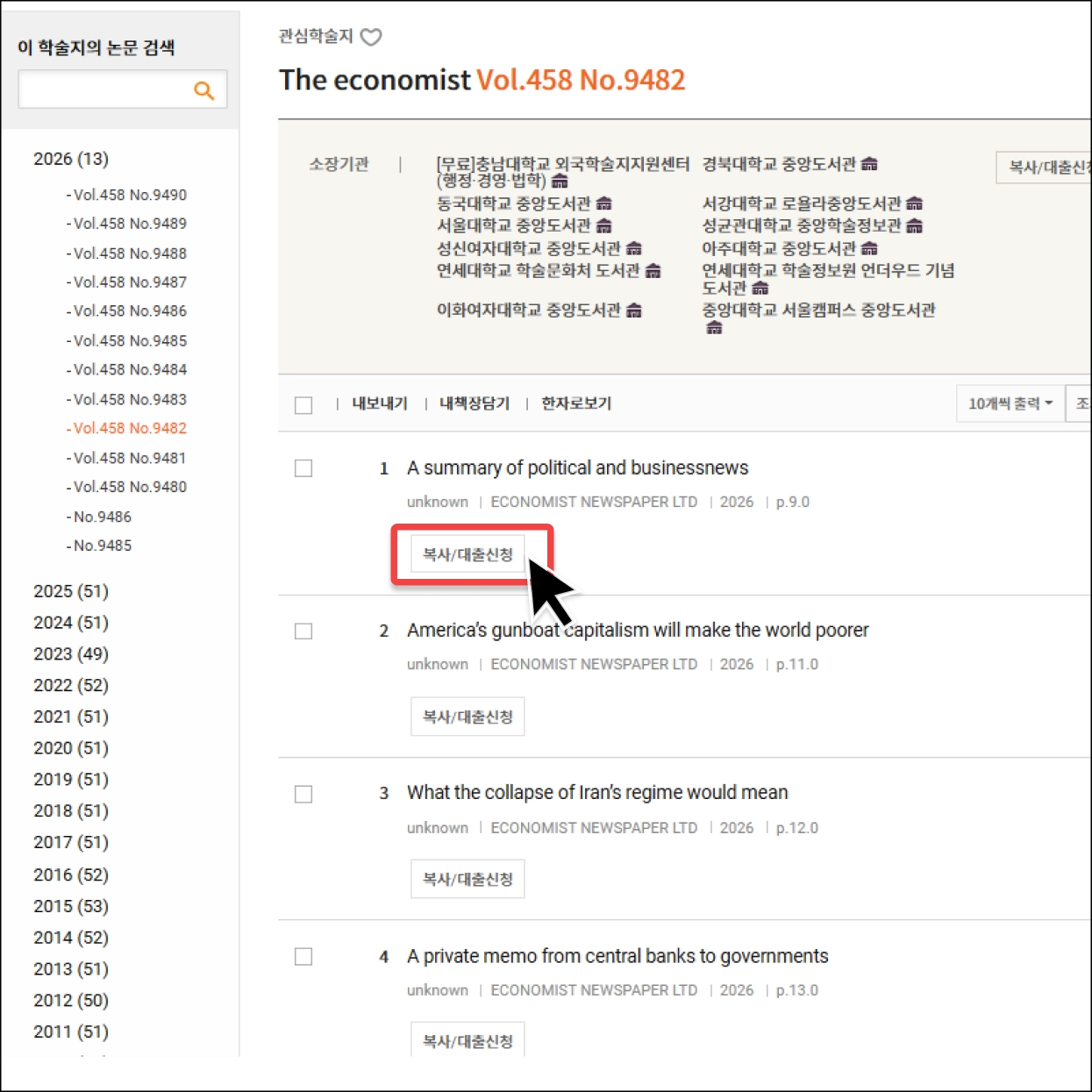The image size is (1092, 1092).
Task: Click 복사/대출신청 under Iran's regime article
Action: pyautogui.click(x=467, y=879)
